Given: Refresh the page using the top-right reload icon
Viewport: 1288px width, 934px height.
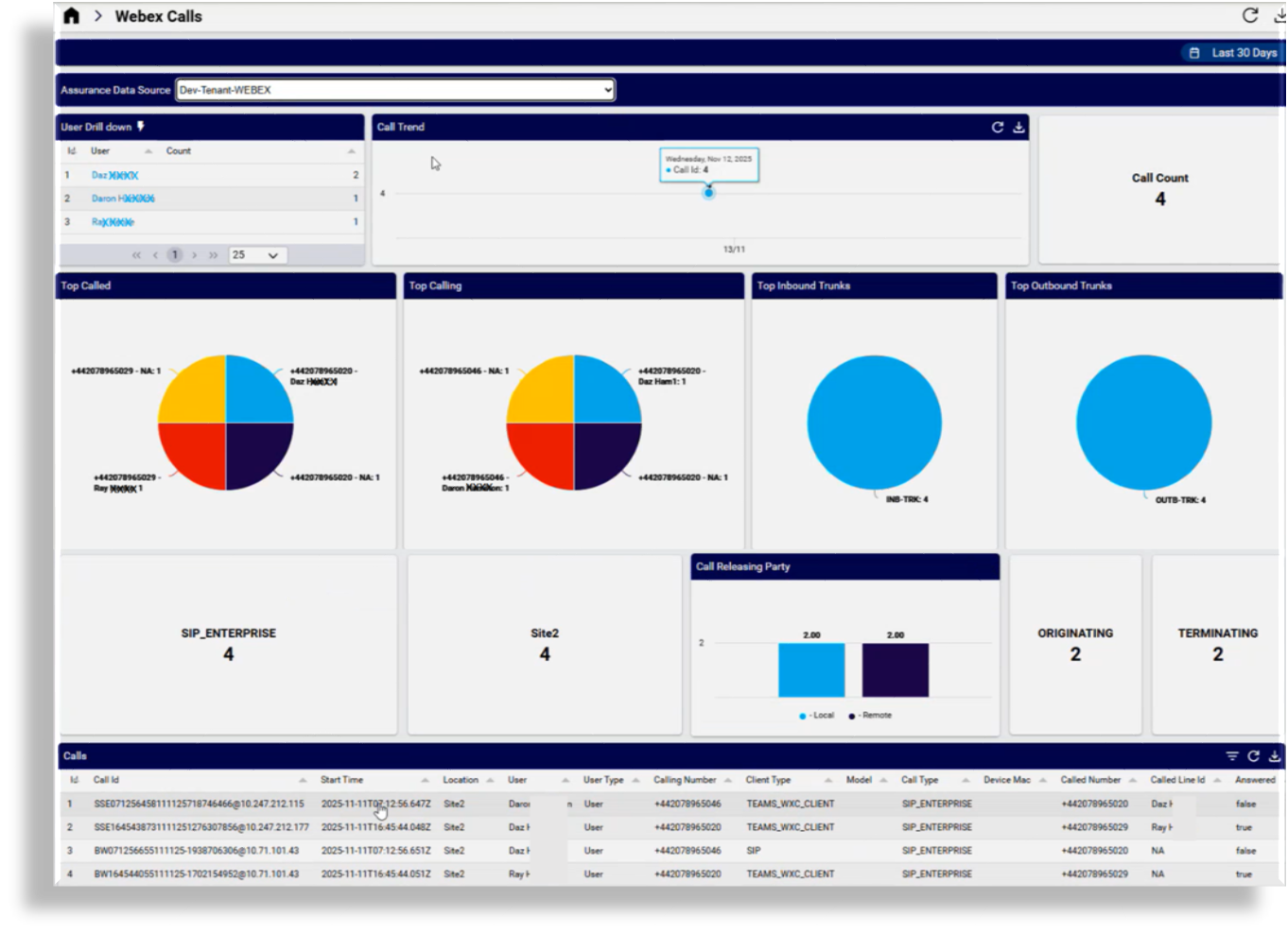Looking at the screenshot, I should click(1248, 15).
